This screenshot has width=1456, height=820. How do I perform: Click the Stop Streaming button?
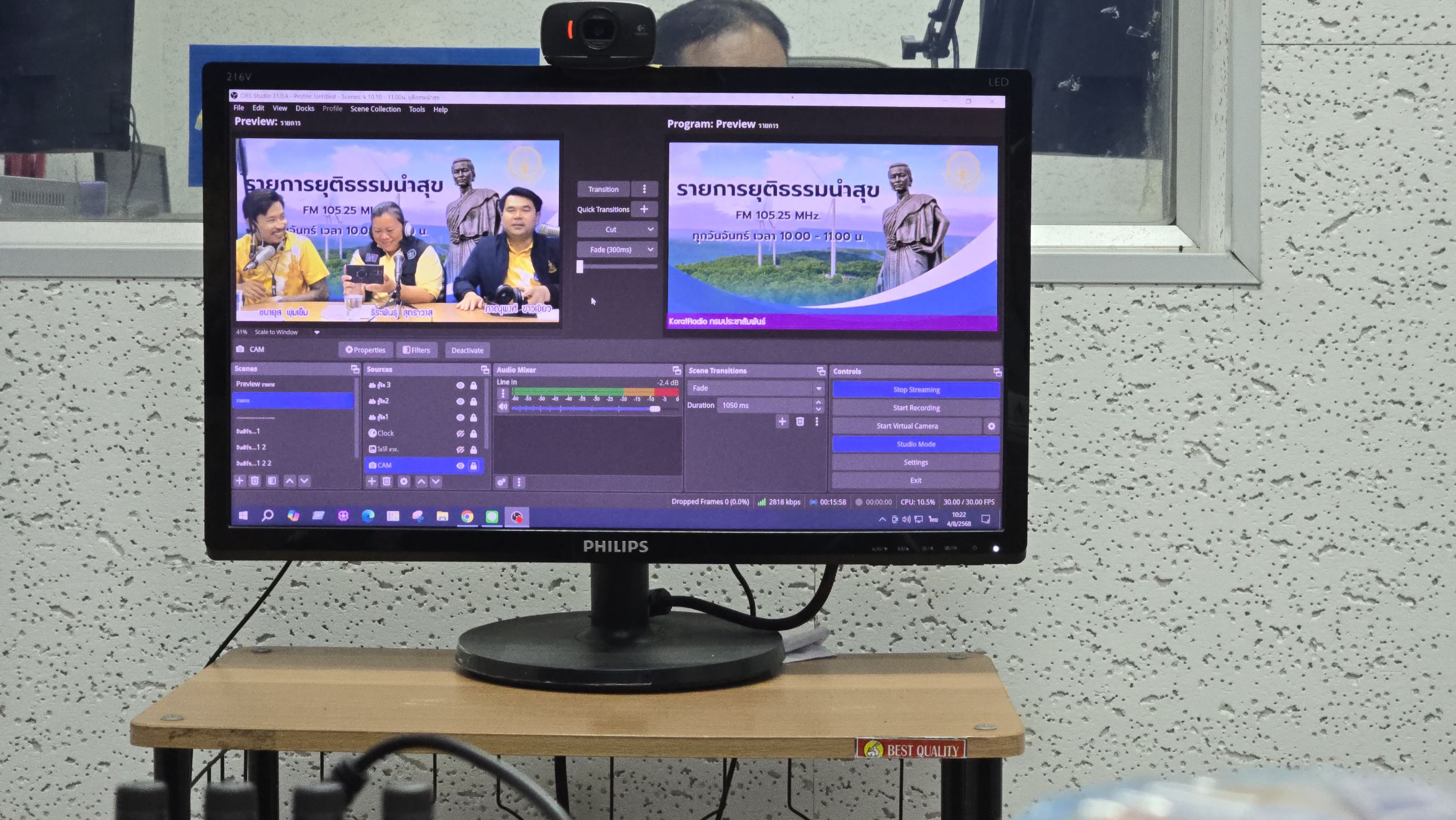(916, 390)
